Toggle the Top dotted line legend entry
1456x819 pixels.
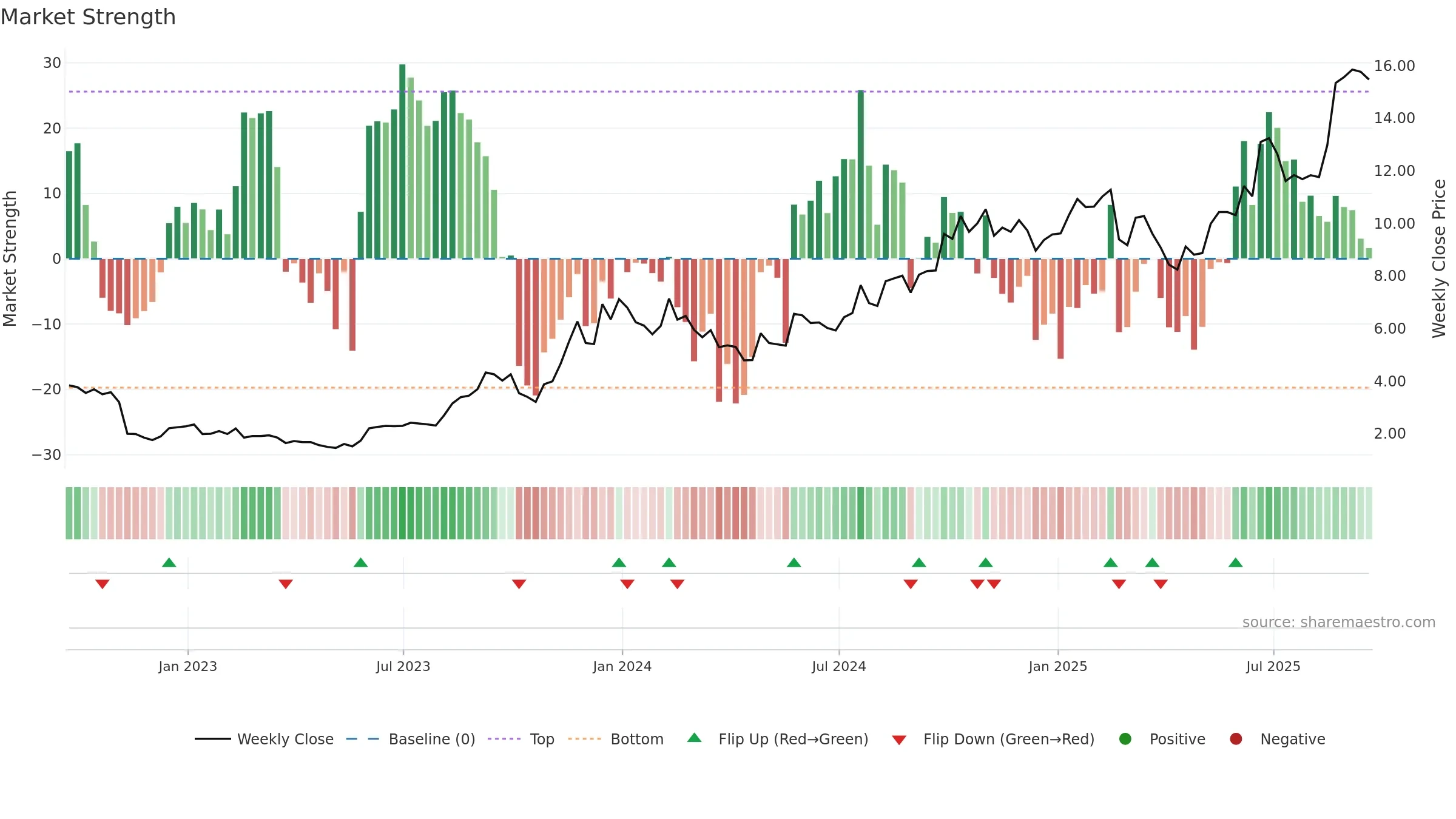[x=521, y=739]
